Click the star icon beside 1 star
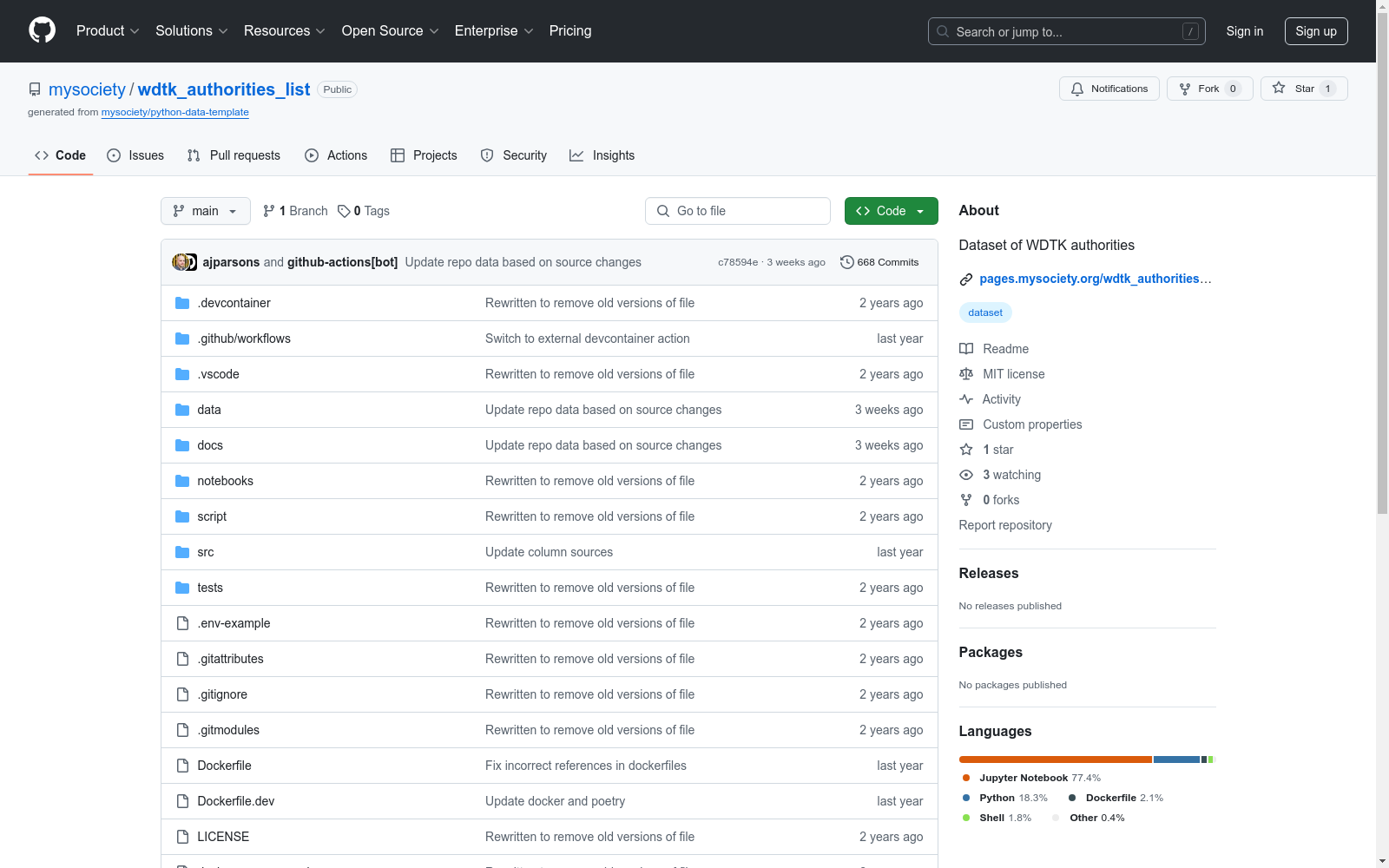Viewport: 1389px width, 868px height. tap(966, 450)
